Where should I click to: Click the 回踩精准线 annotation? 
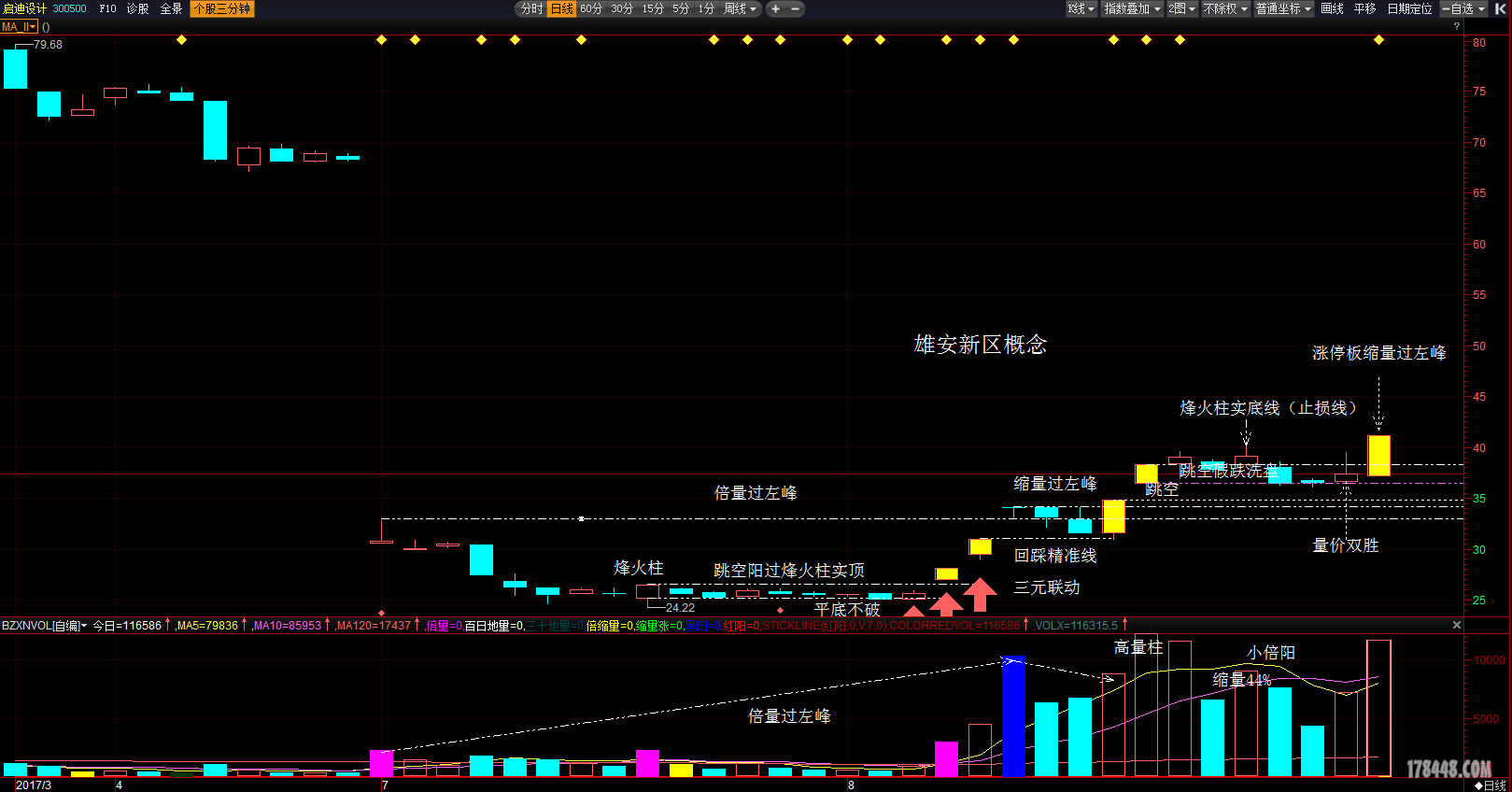click(x=1055, y=556)
